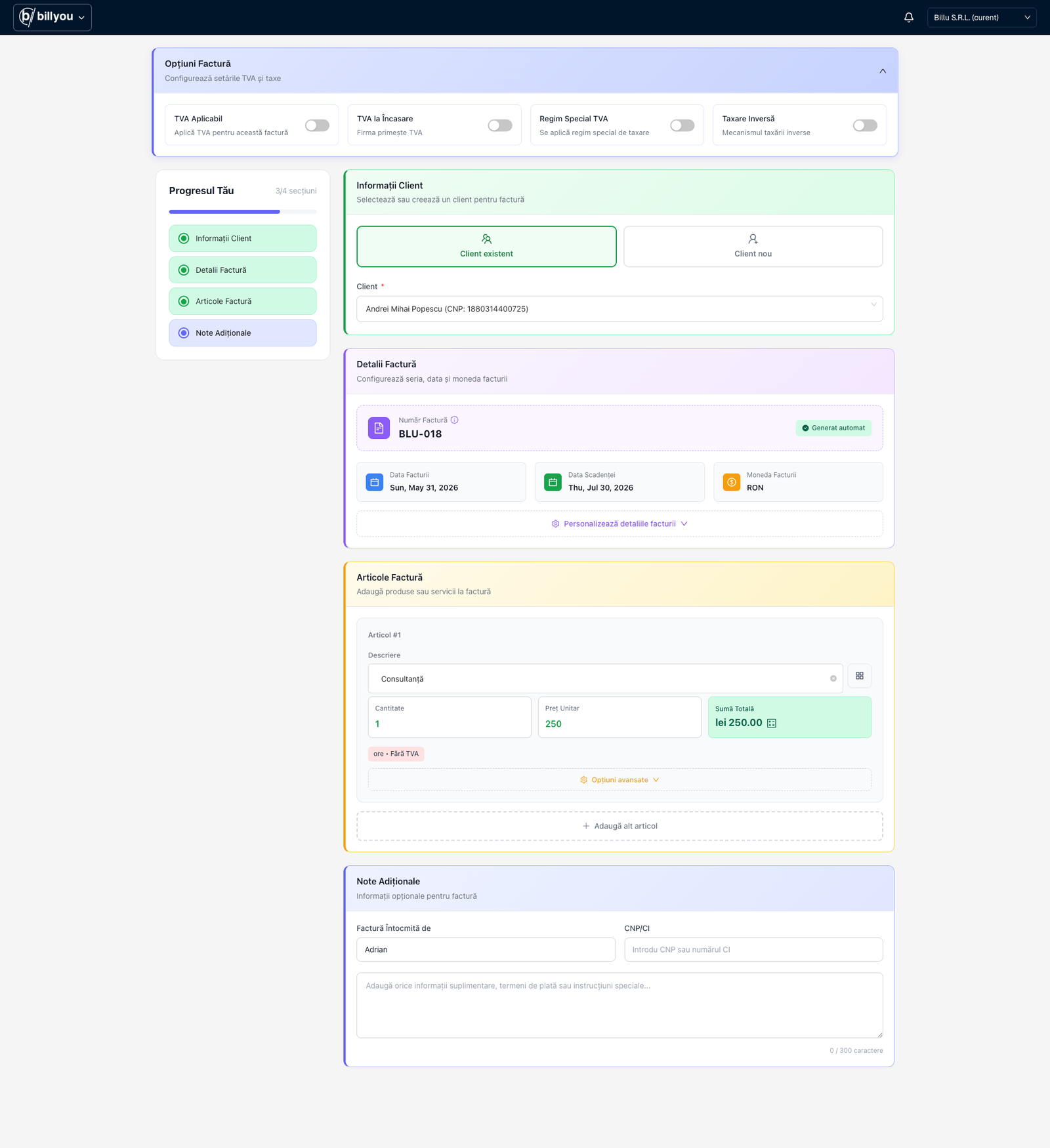Open the billyou logo menu
Image resolution: width=1050 pixels, height=1148 pixels.
[x=52, y=18]
